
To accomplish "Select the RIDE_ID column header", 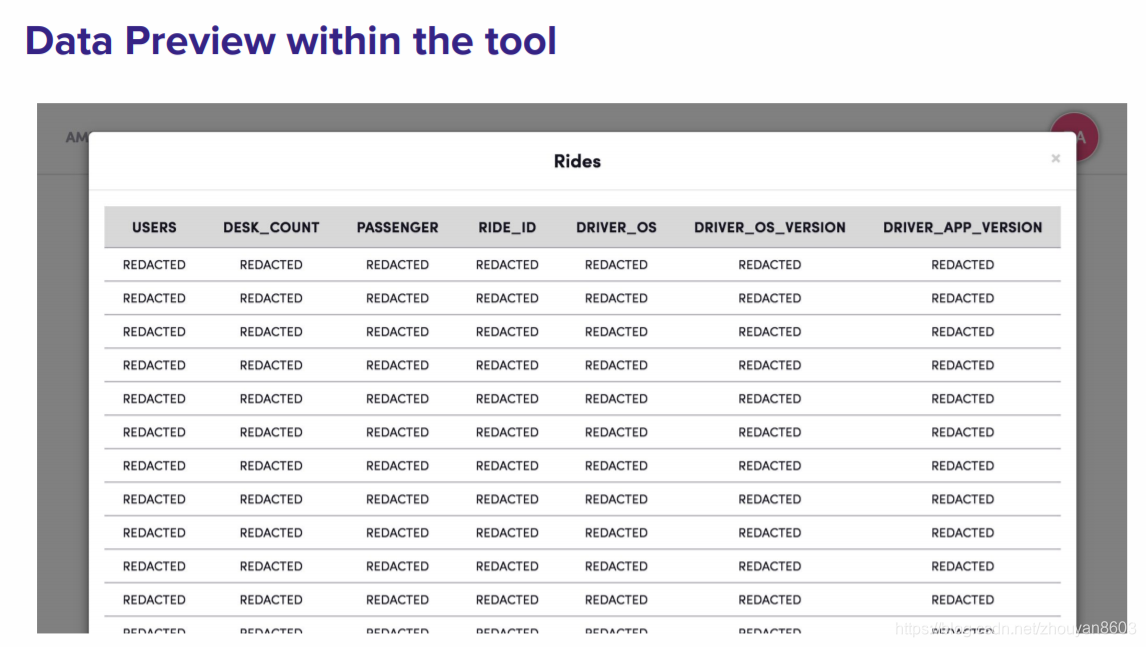I will pos(507,227).
